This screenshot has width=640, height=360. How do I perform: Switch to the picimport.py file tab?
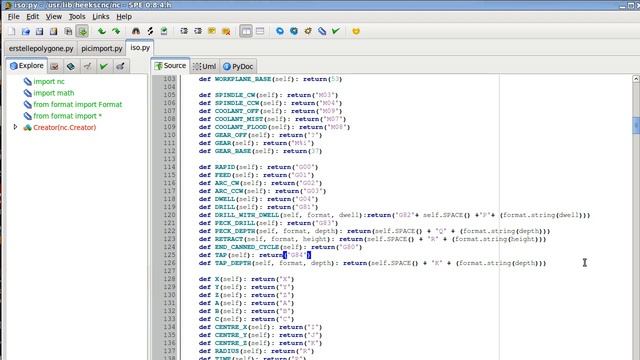pyautogui.click(x=102, y=49)
